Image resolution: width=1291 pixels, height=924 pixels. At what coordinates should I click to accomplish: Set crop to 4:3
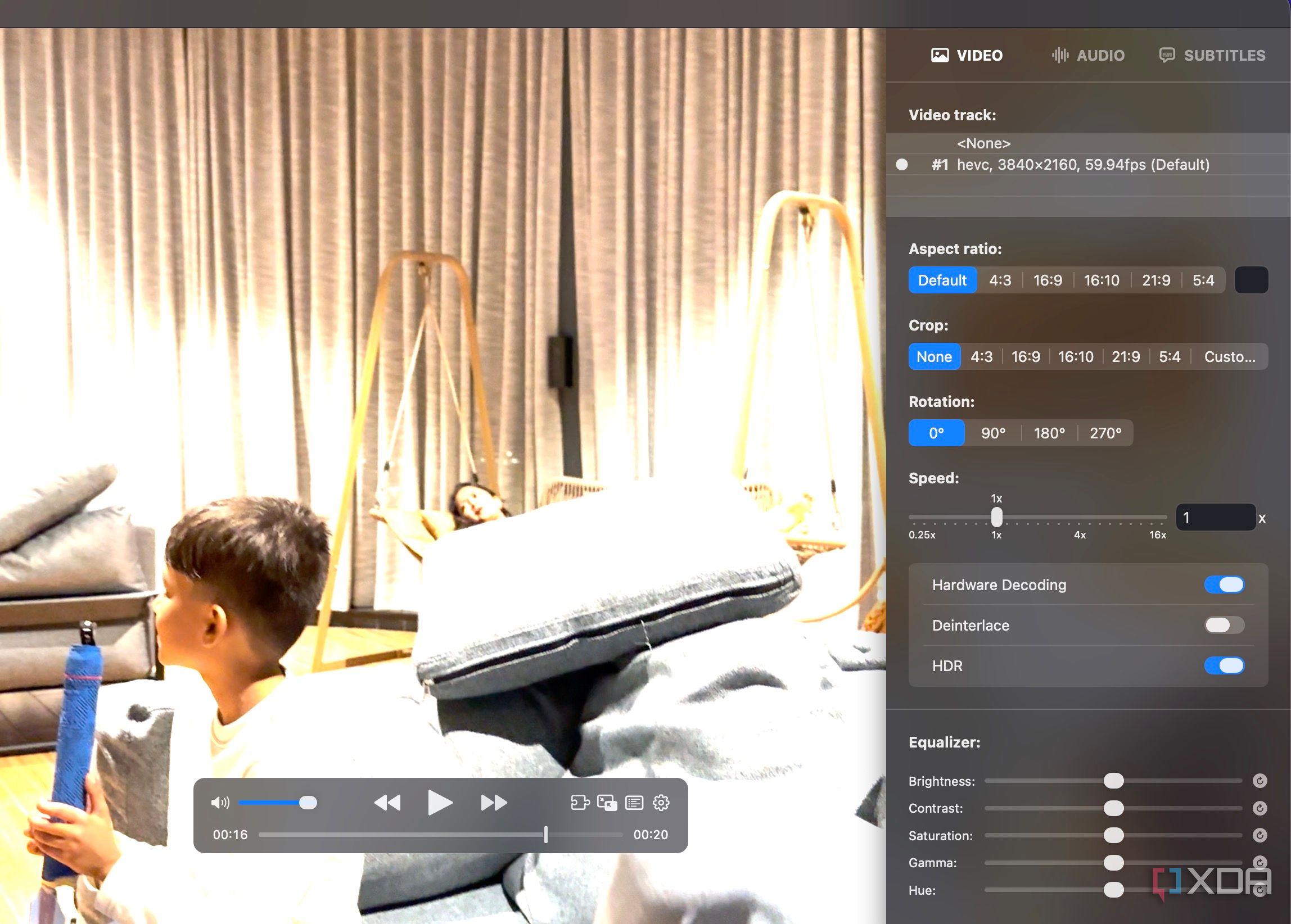(x=981, y=357)
